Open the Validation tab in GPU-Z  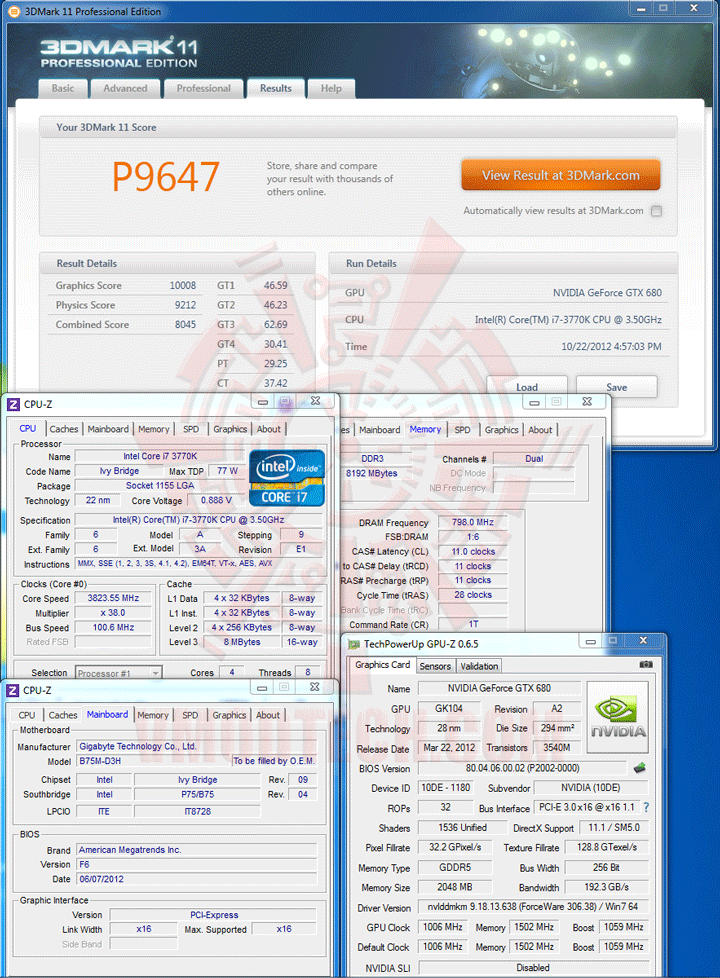click(479, 666)
